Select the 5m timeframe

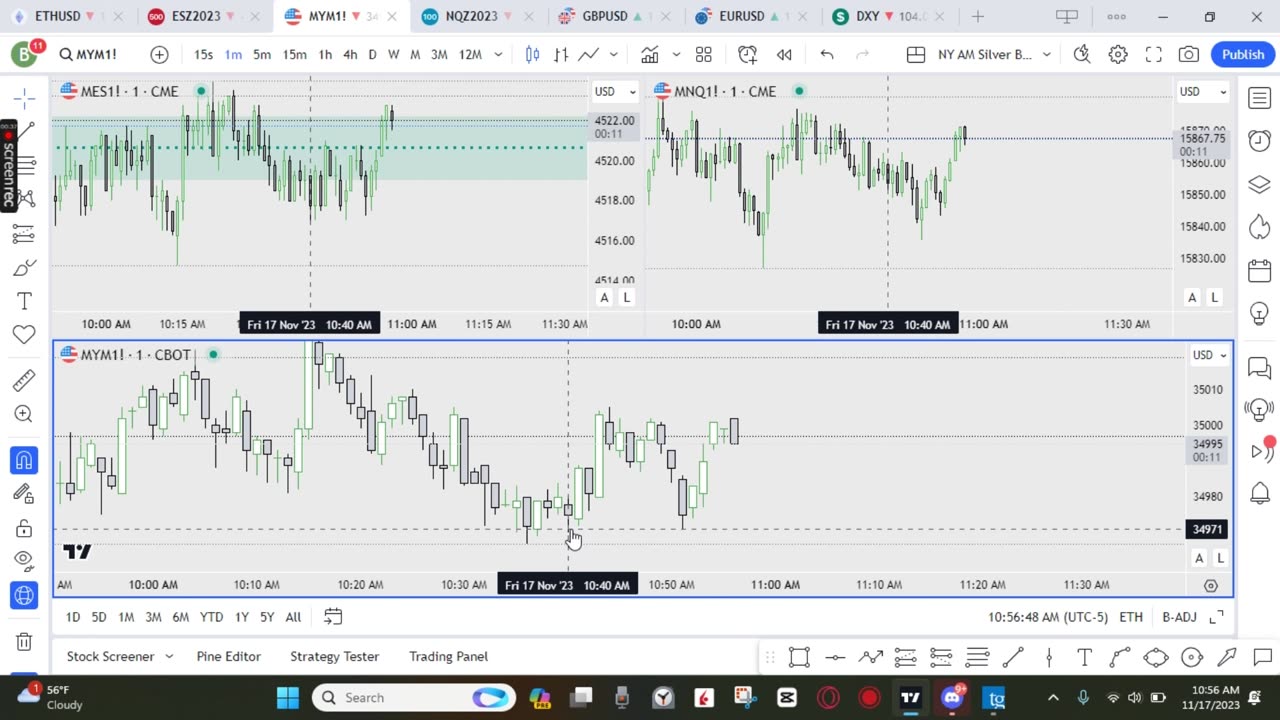tap(262, 55)
